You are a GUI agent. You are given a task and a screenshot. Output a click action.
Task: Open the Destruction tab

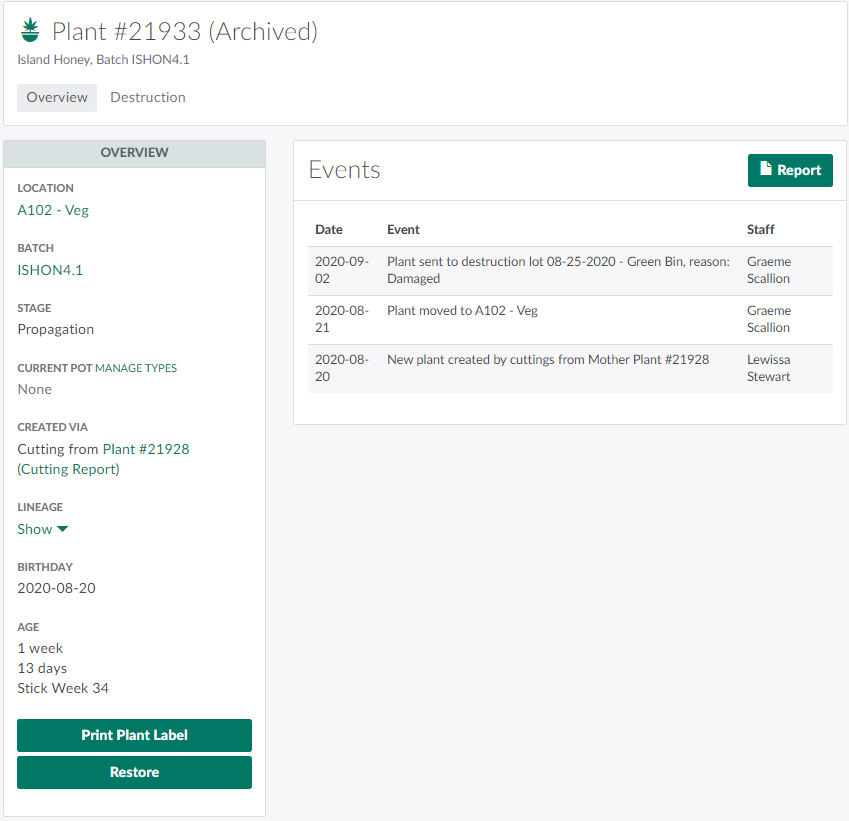point(148,97)
